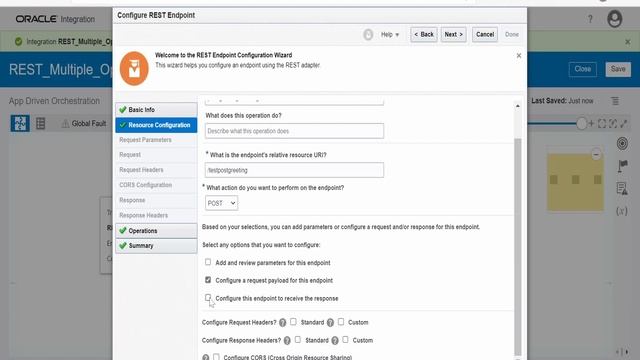This screenshot has width=640, height=360.
Task: Click the canvas zoom slider handle
Action: [x=581, y=123]
